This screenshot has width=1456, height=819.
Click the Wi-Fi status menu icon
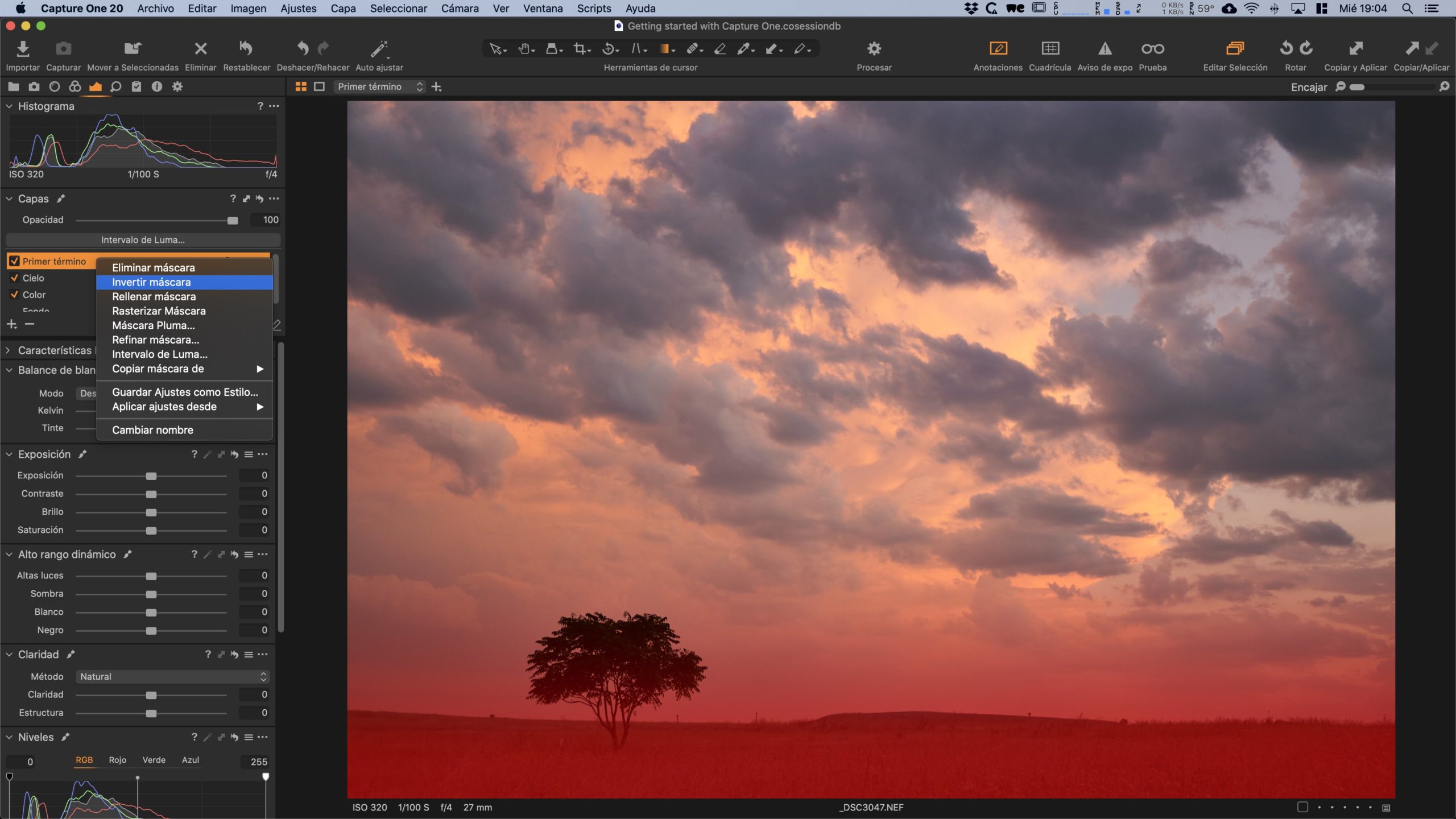1251,9
